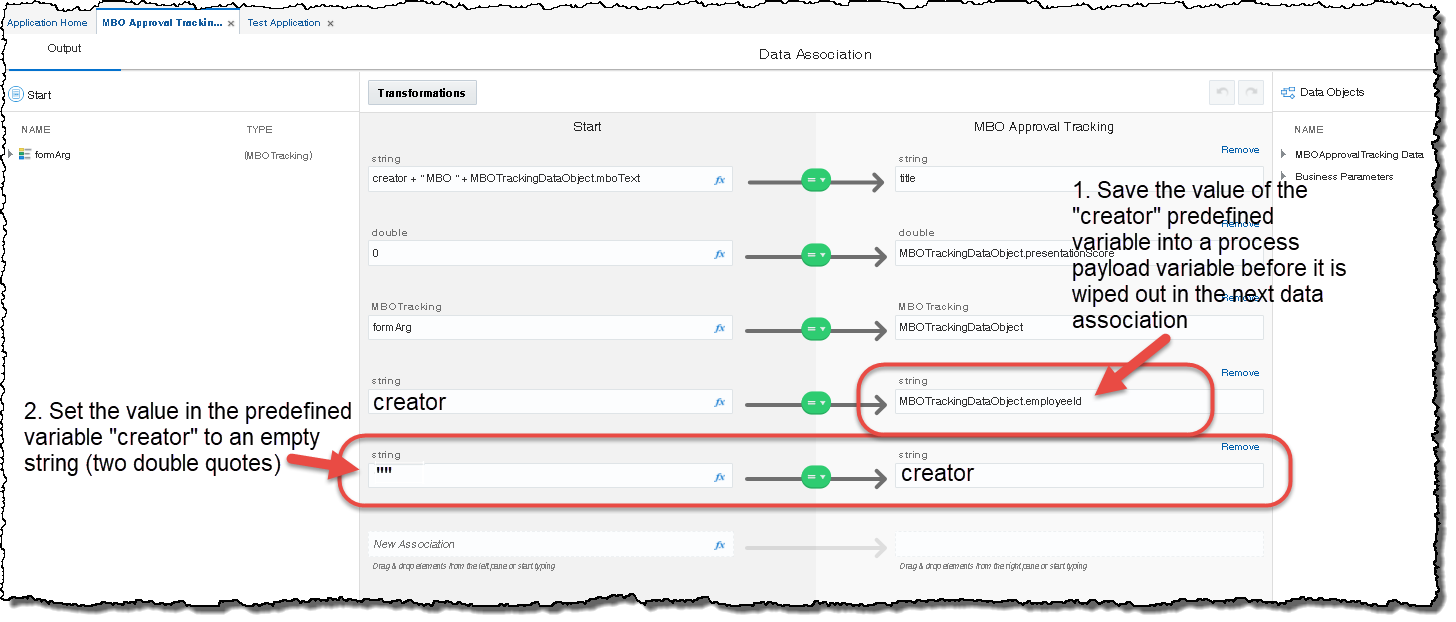Open operator dropdown for the creator target association
The image size is (1456, 622).
[817, 477]
